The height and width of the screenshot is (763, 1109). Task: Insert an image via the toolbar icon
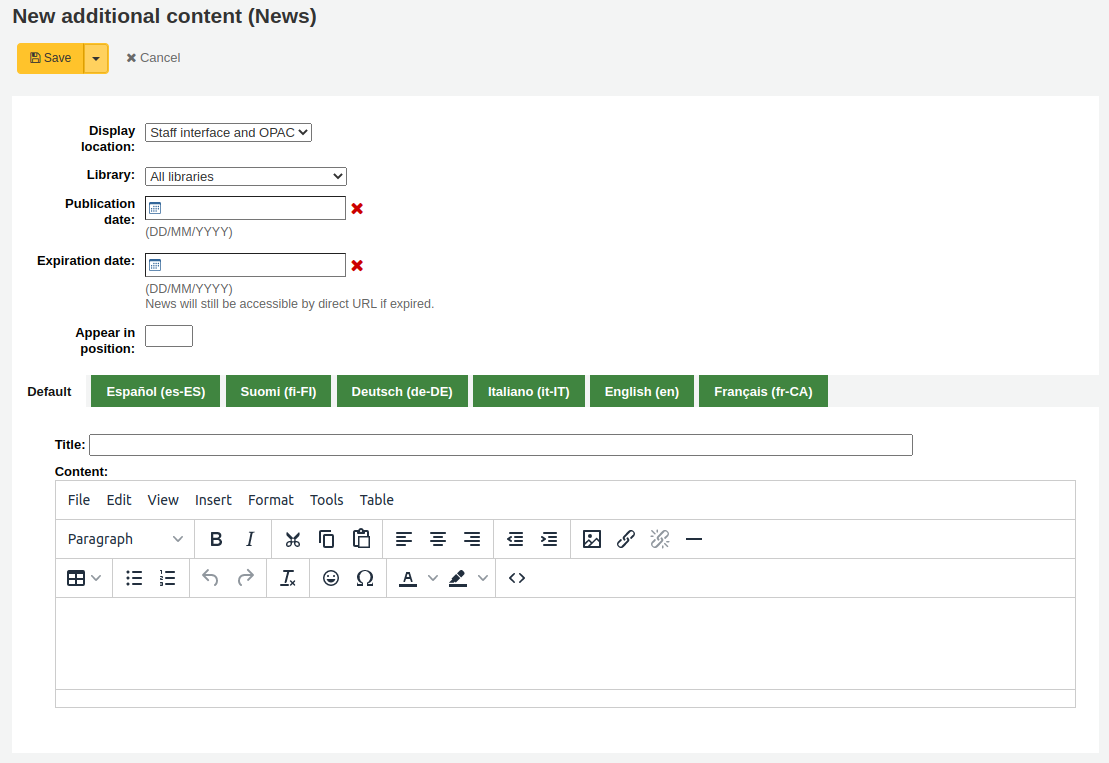[592, 540]
